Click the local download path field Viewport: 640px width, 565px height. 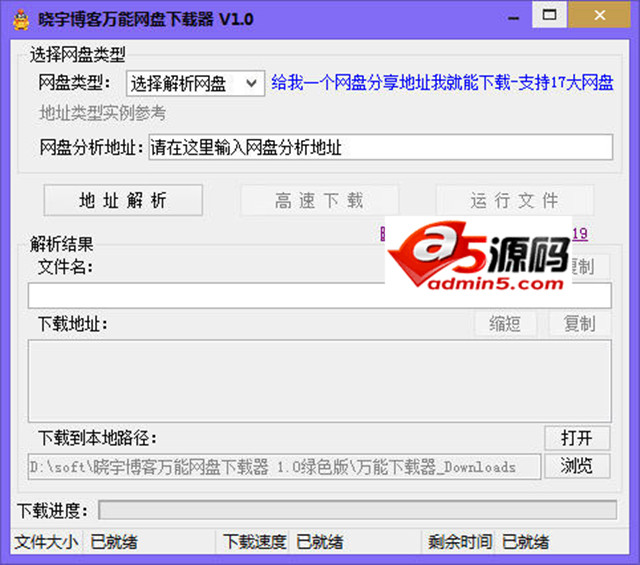point(284,467)
